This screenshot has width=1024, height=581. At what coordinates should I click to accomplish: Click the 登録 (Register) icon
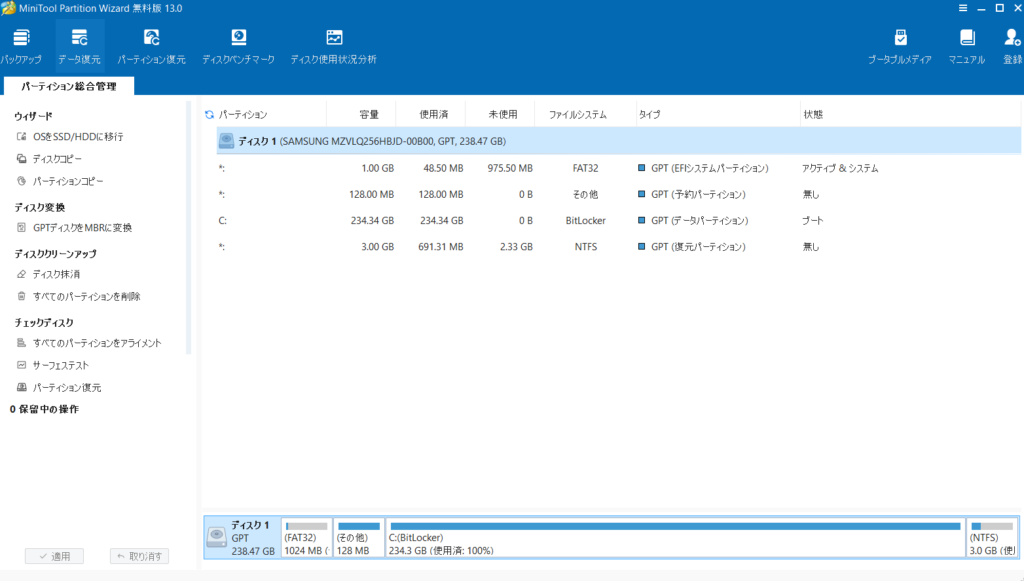[x=1012, y=45]
